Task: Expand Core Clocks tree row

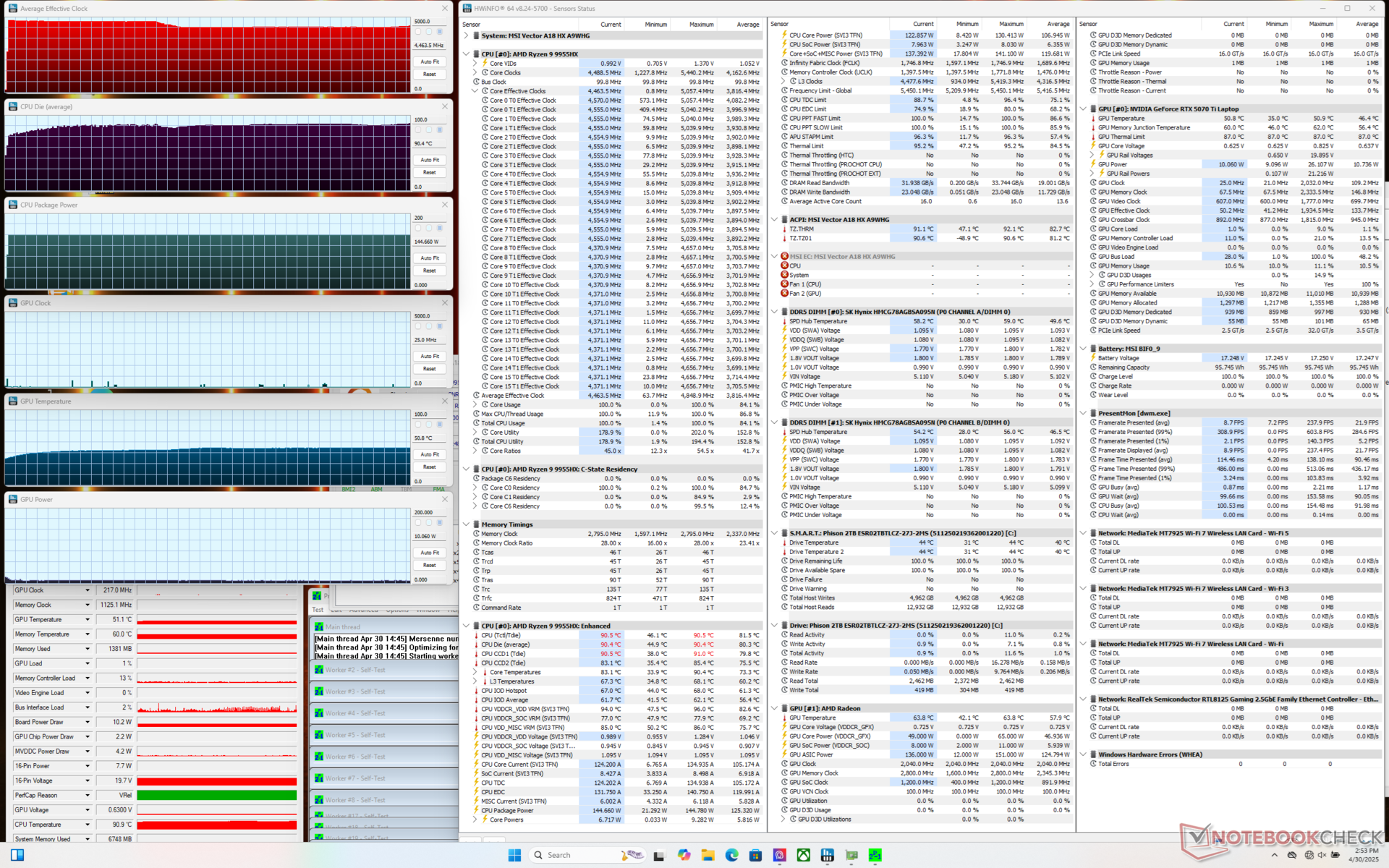Action: pos(475,73)
